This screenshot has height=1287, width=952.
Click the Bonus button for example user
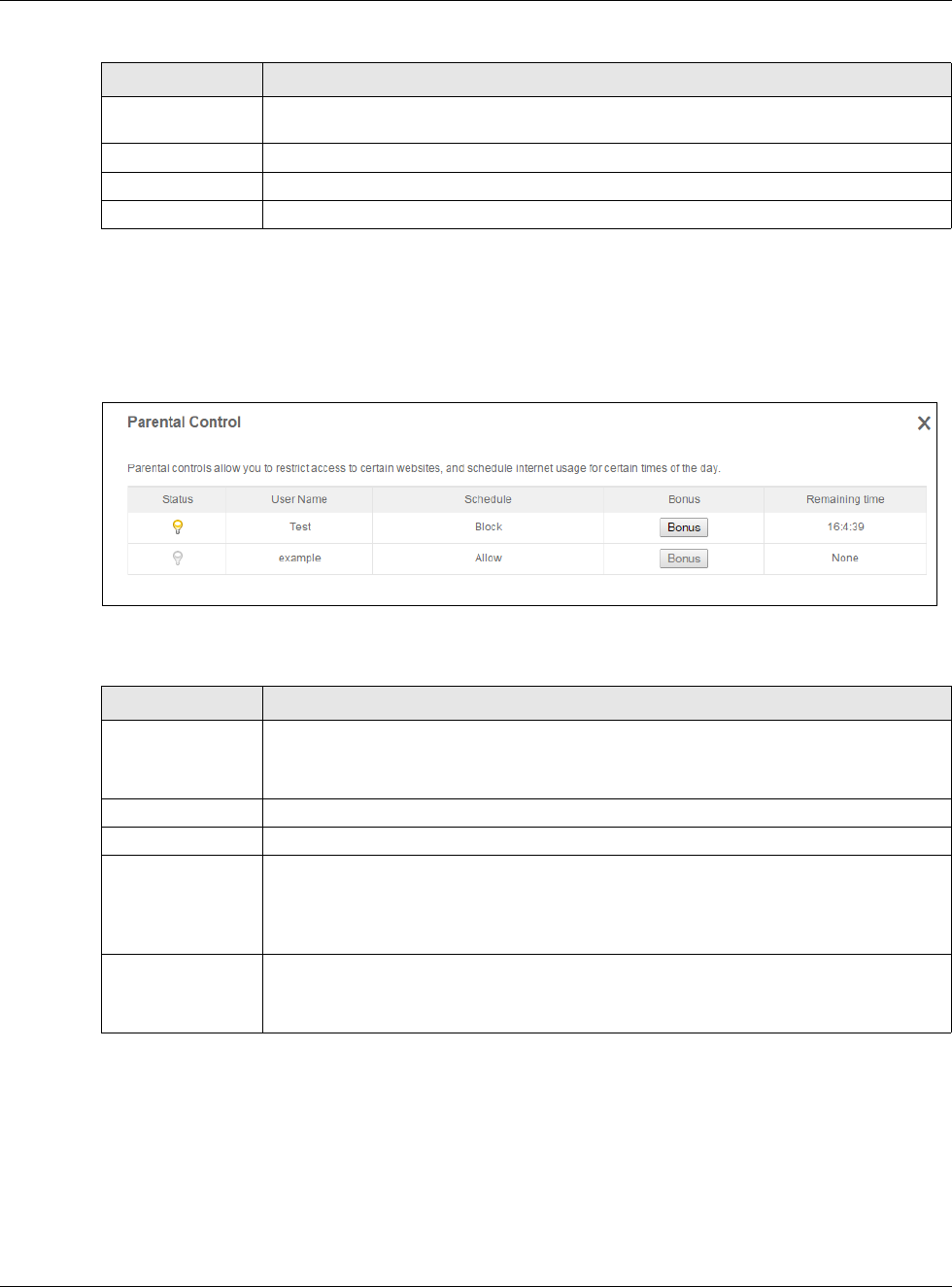tap(684, 559)
